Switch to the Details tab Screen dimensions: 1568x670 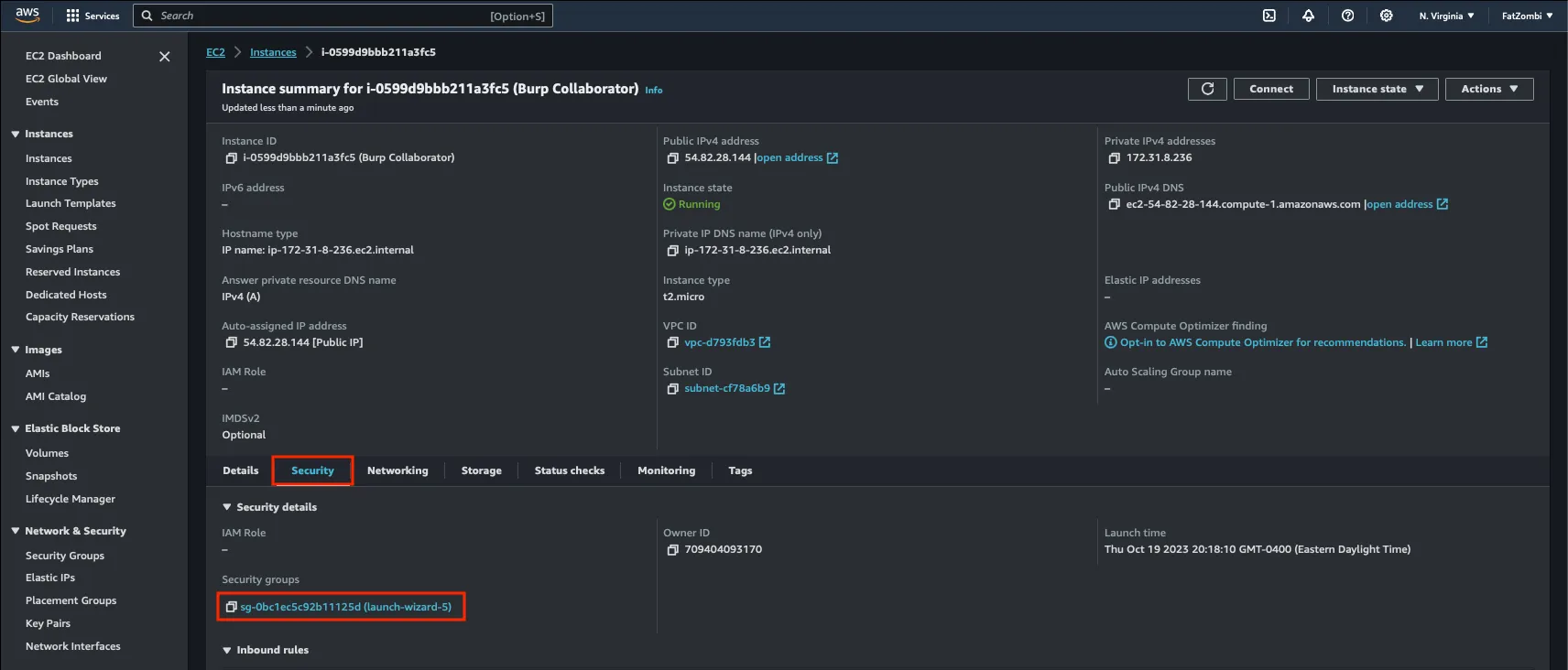pyautogui.click(x=241, y=470)
